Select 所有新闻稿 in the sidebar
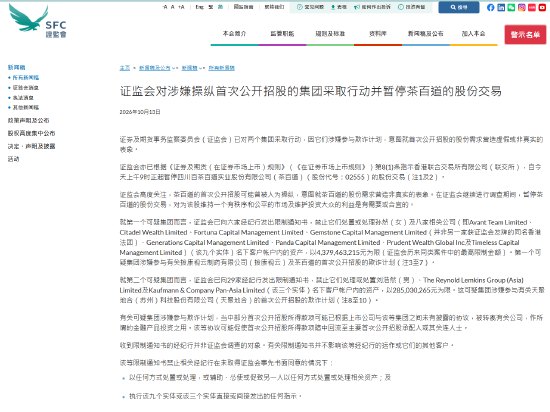 pos(26,77)
